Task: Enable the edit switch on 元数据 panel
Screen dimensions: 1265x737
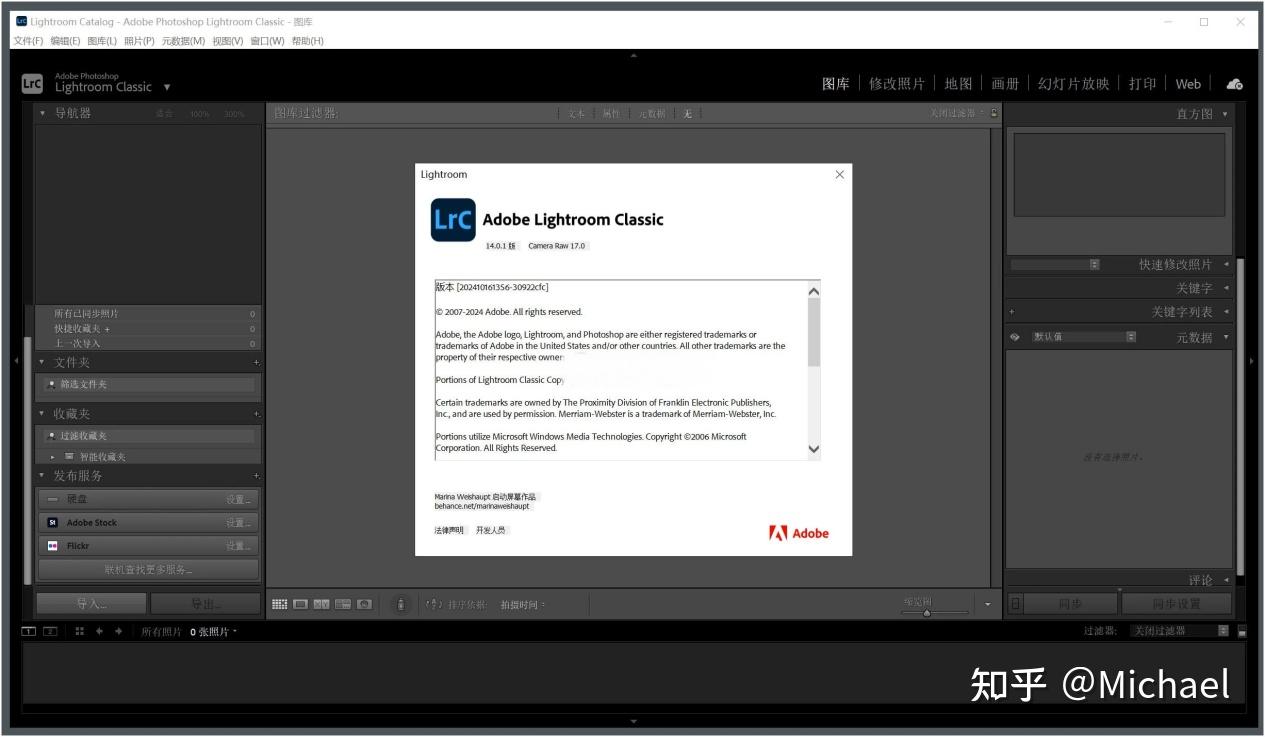Action: click(1014, 336)
